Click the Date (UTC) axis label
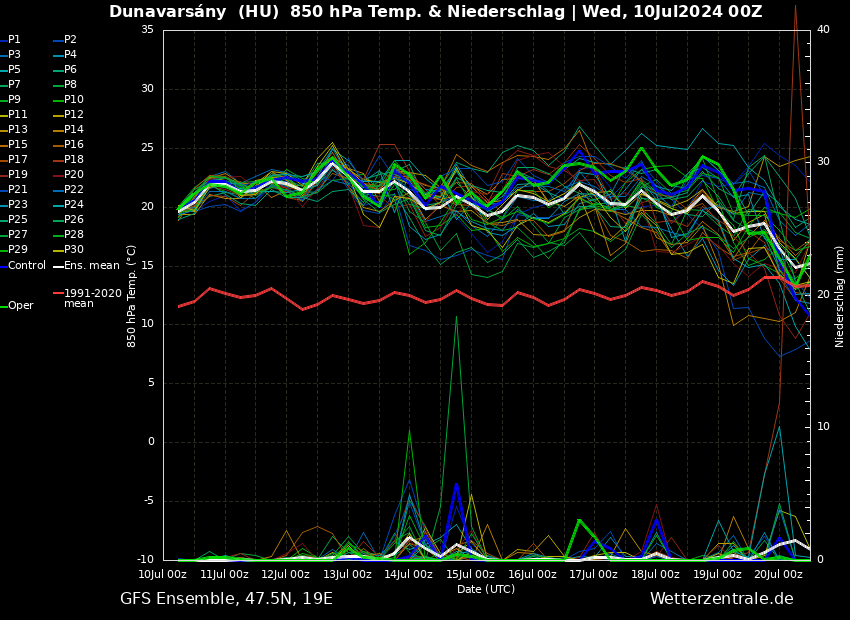Viewport: 850px width, 620px height. 486,589
